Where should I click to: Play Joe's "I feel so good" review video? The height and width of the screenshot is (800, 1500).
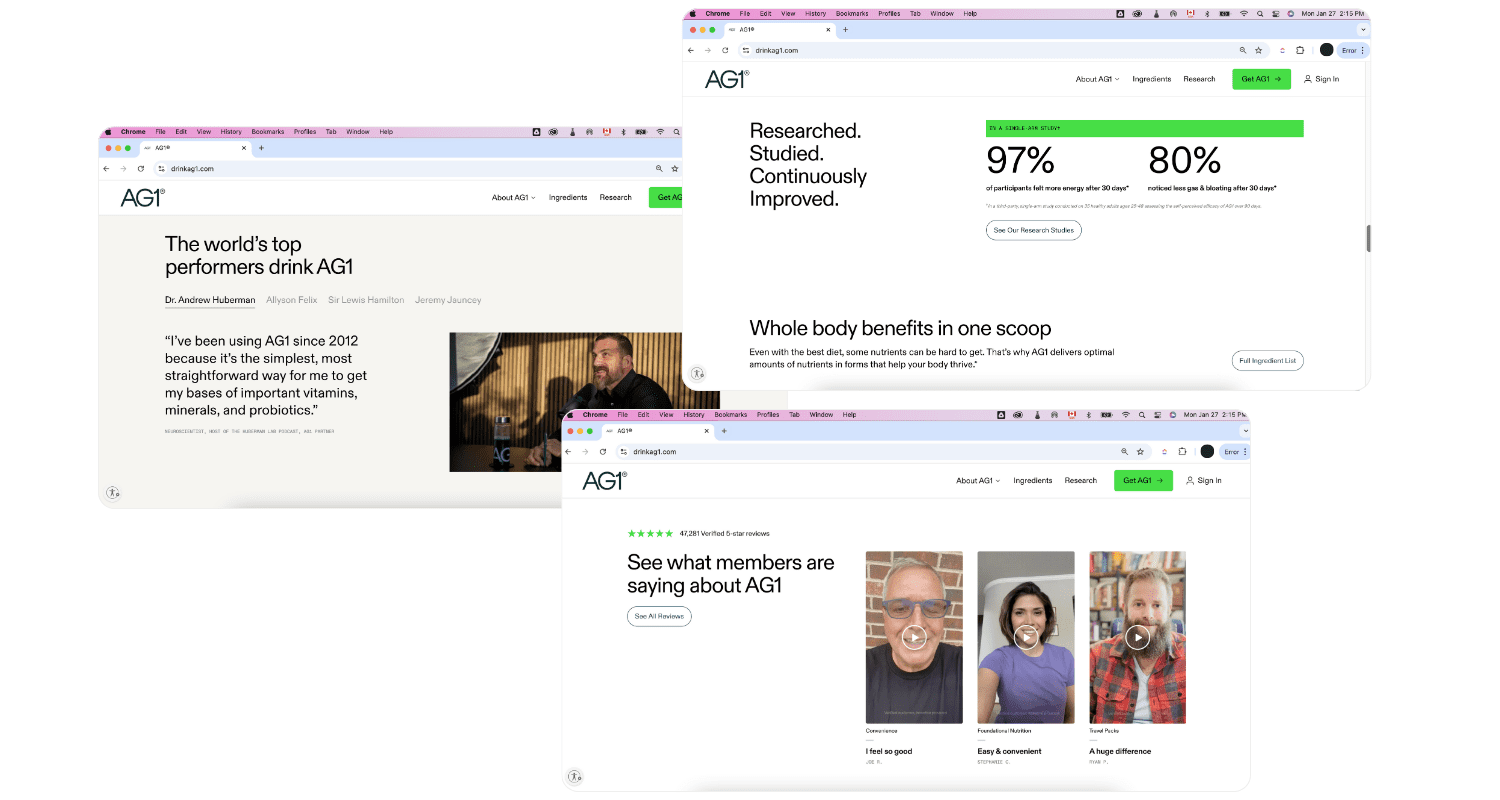coord(914,637)
